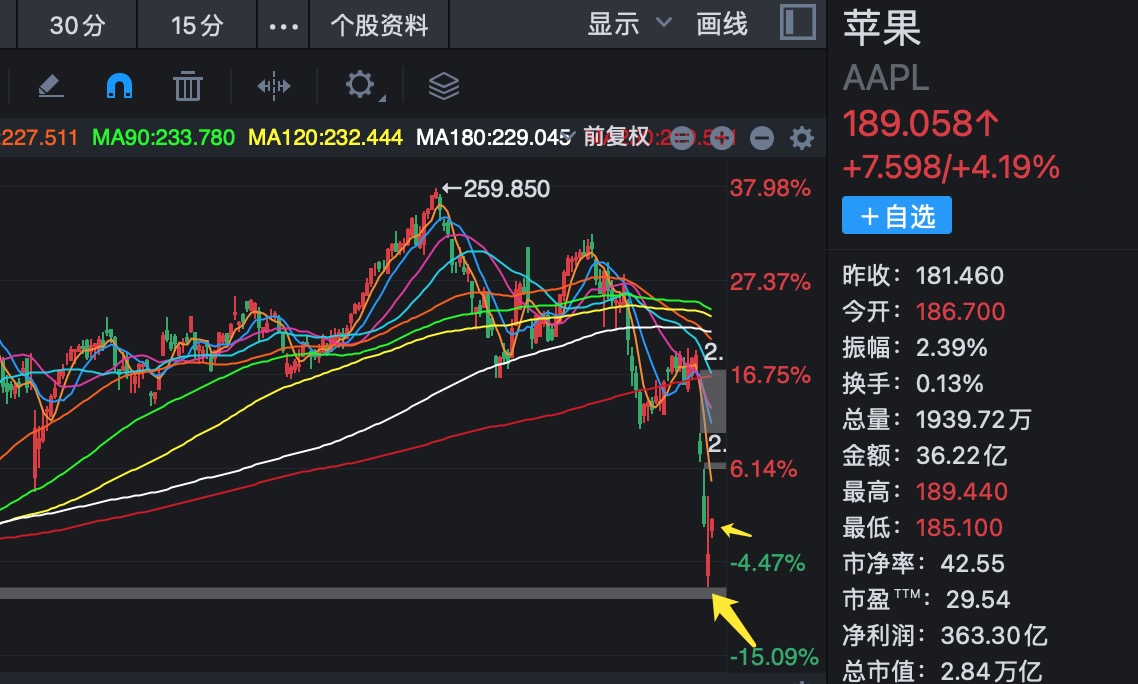1138x684 pixels.
Task: Click the plus zoom-in circle icon
Action: (x=721, y=138)
